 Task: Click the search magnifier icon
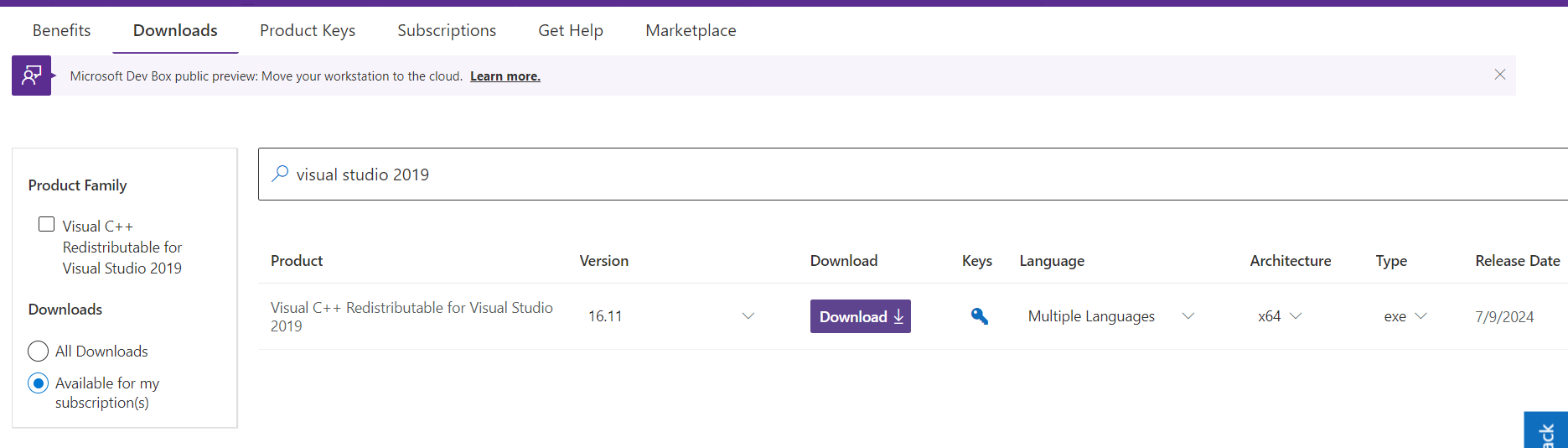coord(280,174)
